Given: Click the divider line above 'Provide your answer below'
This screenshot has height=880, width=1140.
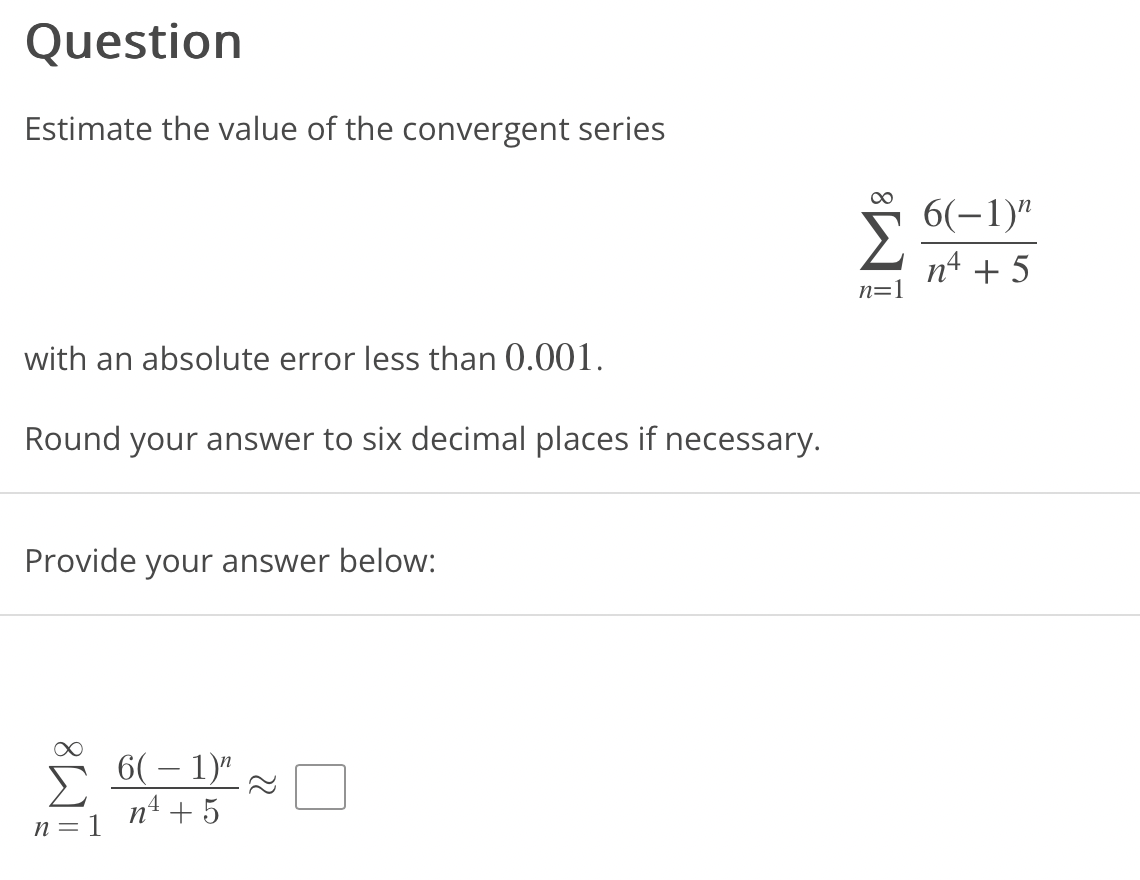Looking at the screenshot, I should (x=570, y=493).
